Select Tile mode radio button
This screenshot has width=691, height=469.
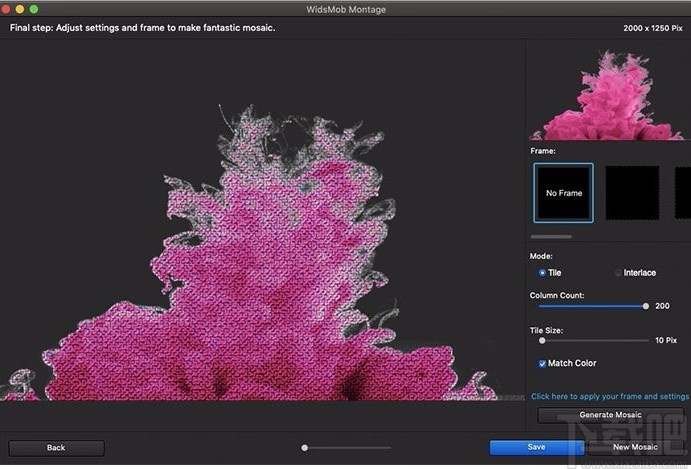point(543,272)
